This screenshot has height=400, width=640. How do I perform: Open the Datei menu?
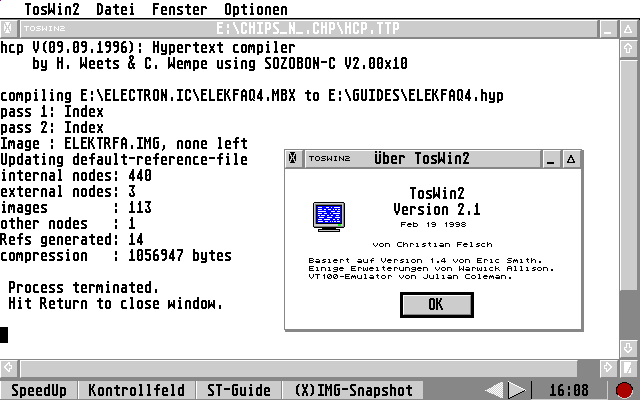(x=116, y=9)
